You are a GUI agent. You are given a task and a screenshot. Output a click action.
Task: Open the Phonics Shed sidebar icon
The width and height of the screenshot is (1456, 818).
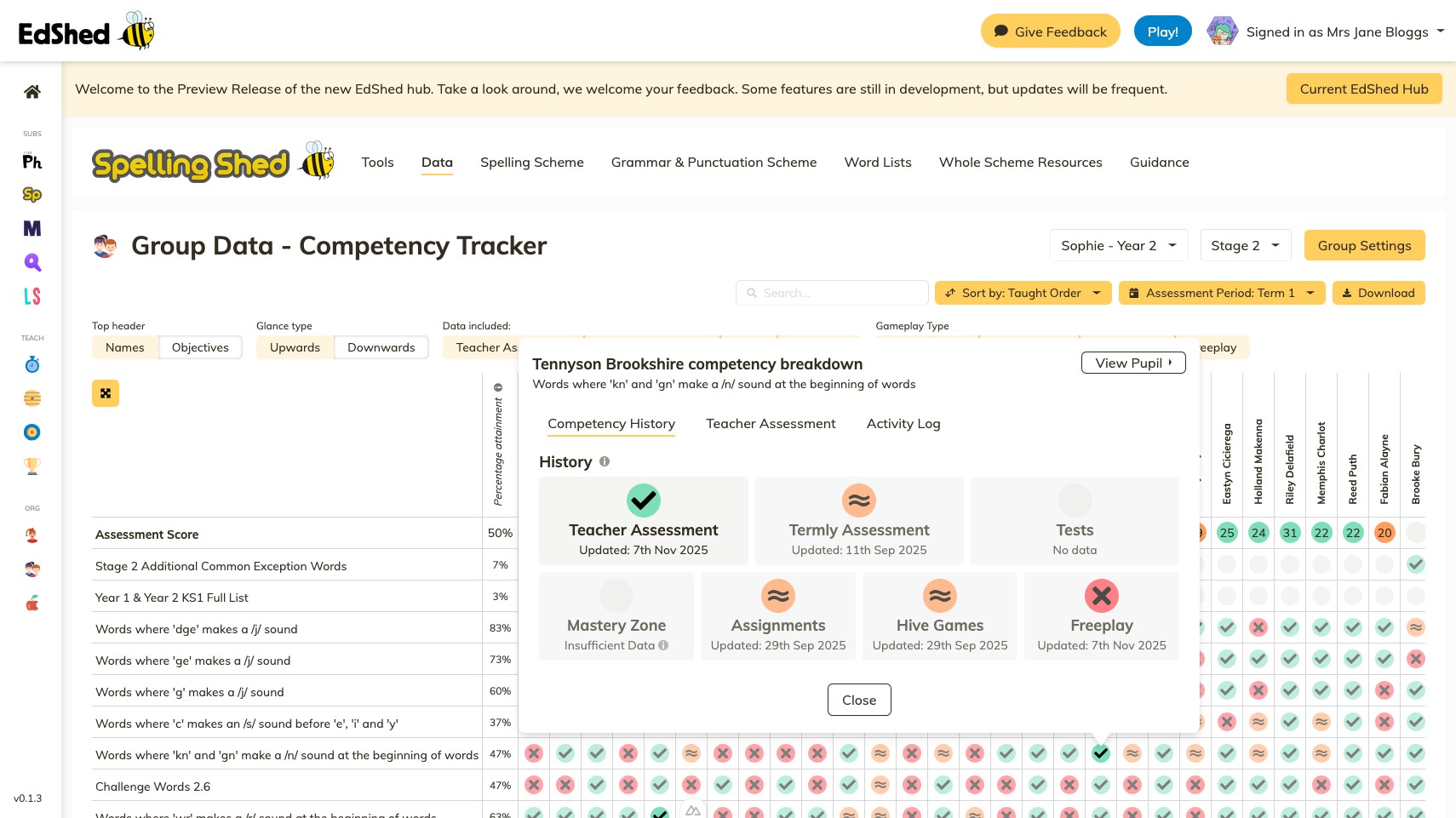tap(32, 161)
